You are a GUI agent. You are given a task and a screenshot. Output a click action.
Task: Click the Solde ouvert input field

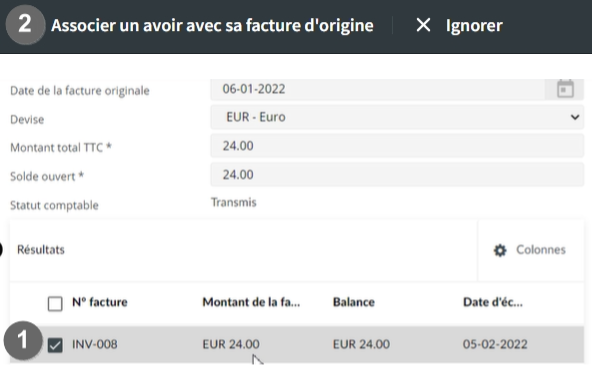click(x=397, y=175)
